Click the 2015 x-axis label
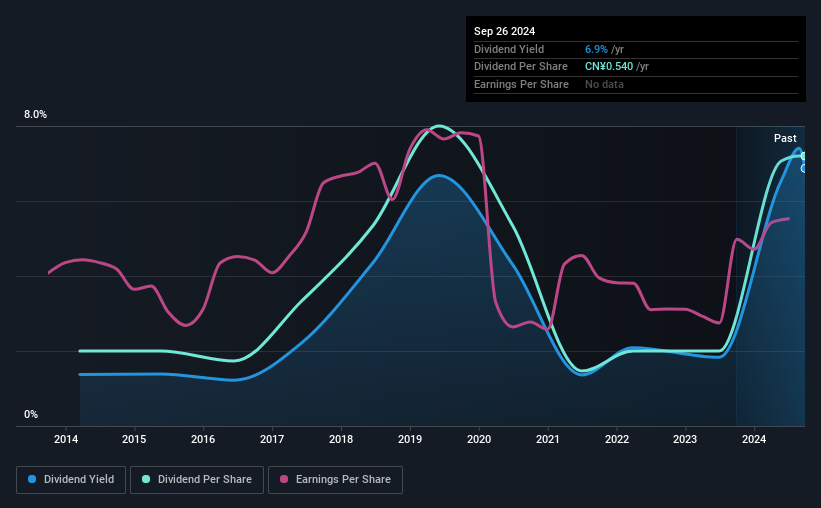The width and height of the screenshot is (821, 508). [x=134, y=439]
